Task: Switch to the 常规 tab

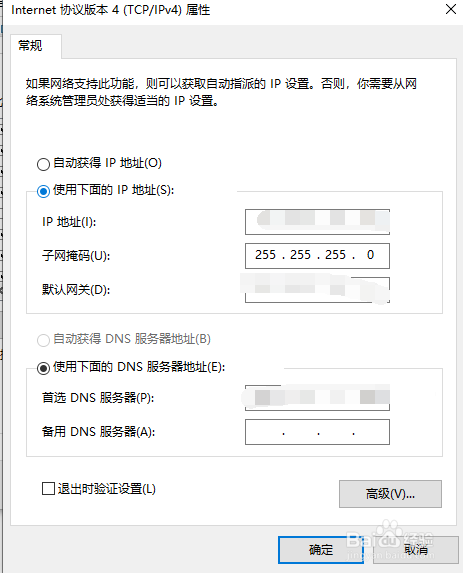Action: [31, 46]
